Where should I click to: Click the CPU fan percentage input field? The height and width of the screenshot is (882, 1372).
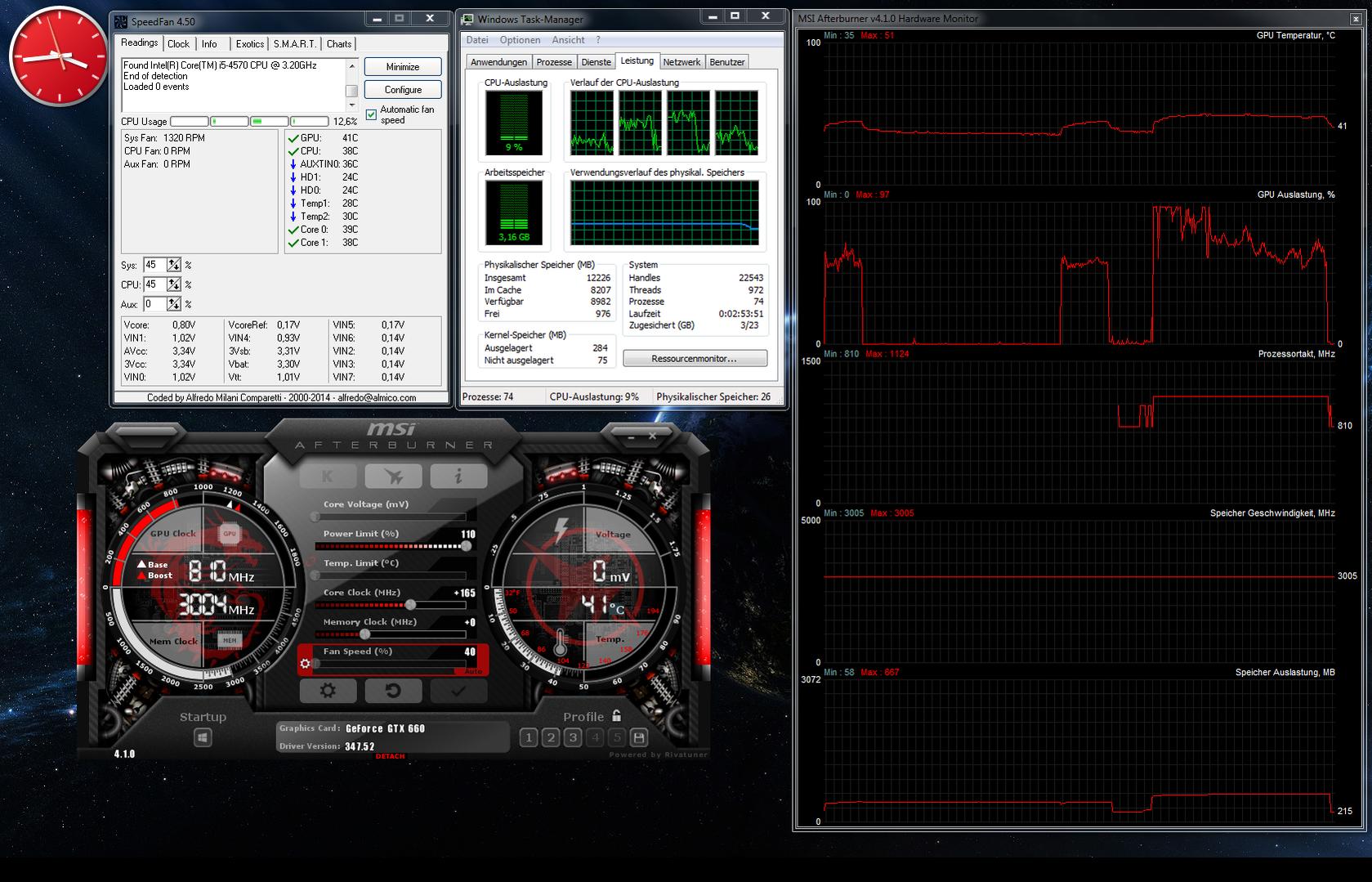[x=154, y=284]
